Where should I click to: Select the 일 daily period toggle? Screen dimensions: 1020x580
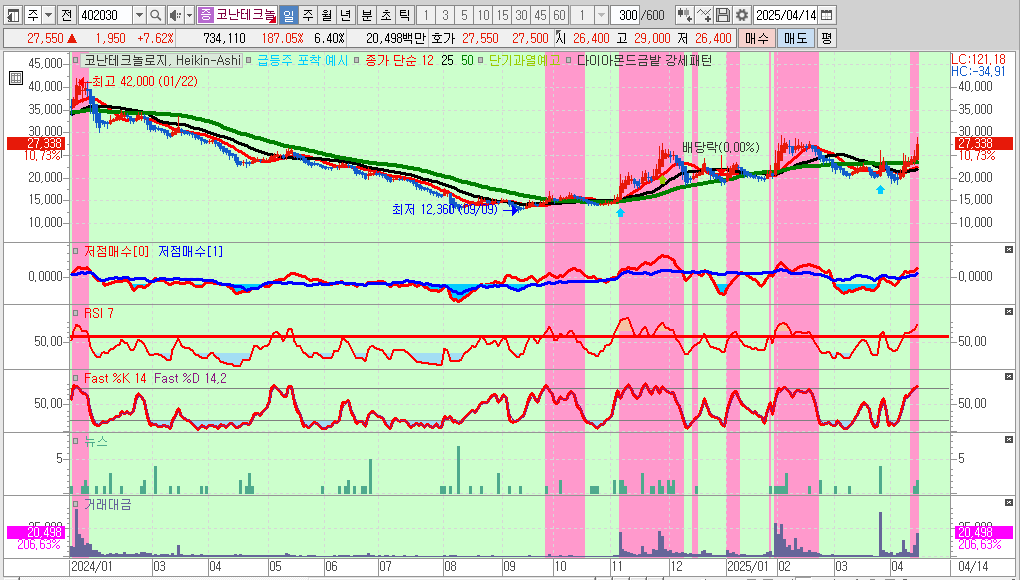pos(288,15)
